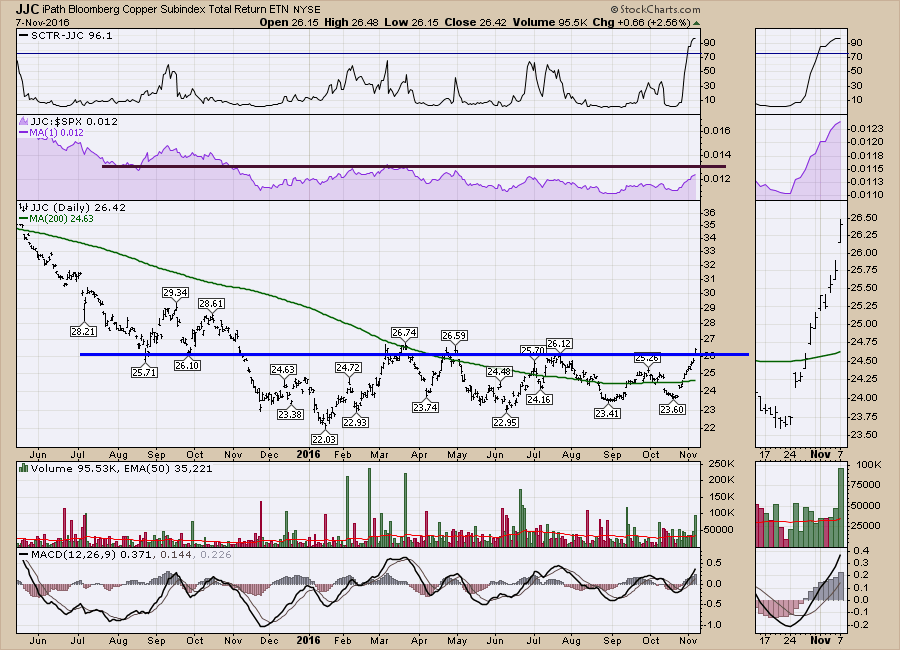Click the 25.26 price label

647,358
